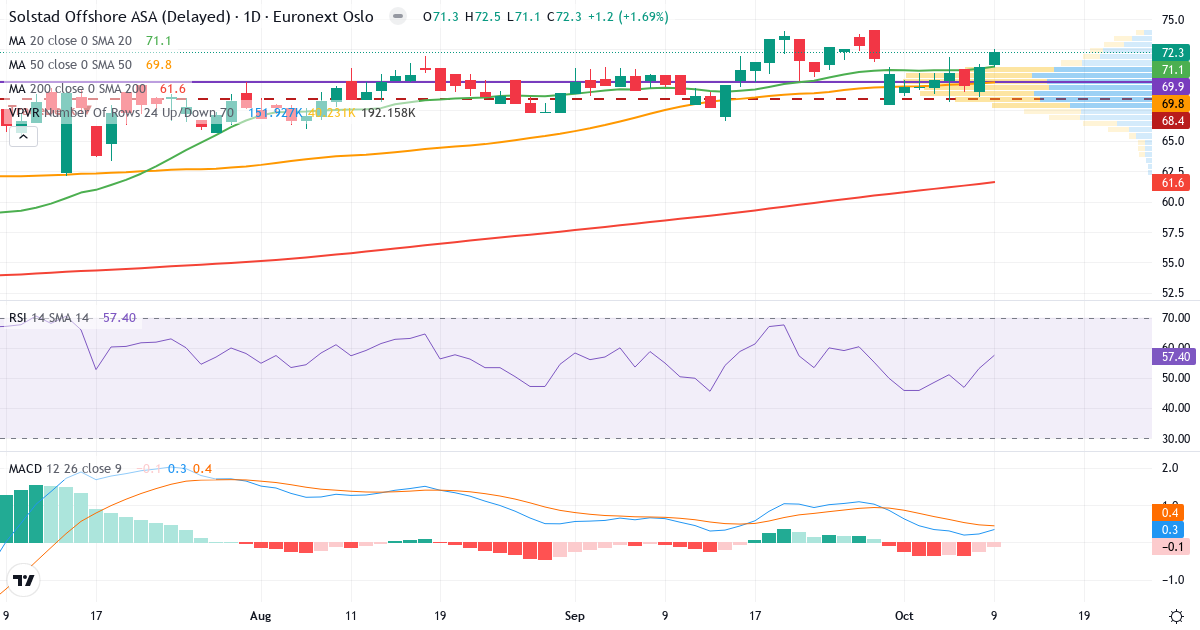The image size is (1200, 630).
Task: Click the 70.00 RSI scale tick
Action: (1174, 318)
